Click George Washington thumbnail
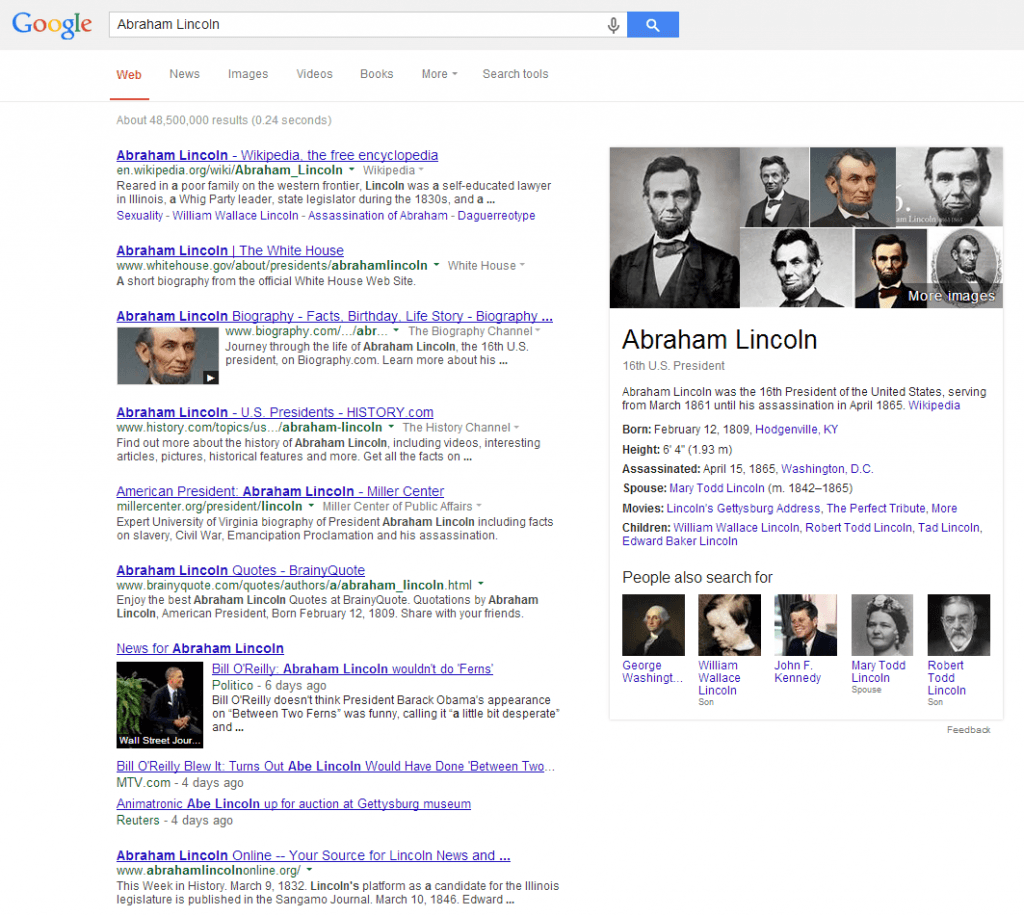1024x916 pixels. (x=653, y=625)
